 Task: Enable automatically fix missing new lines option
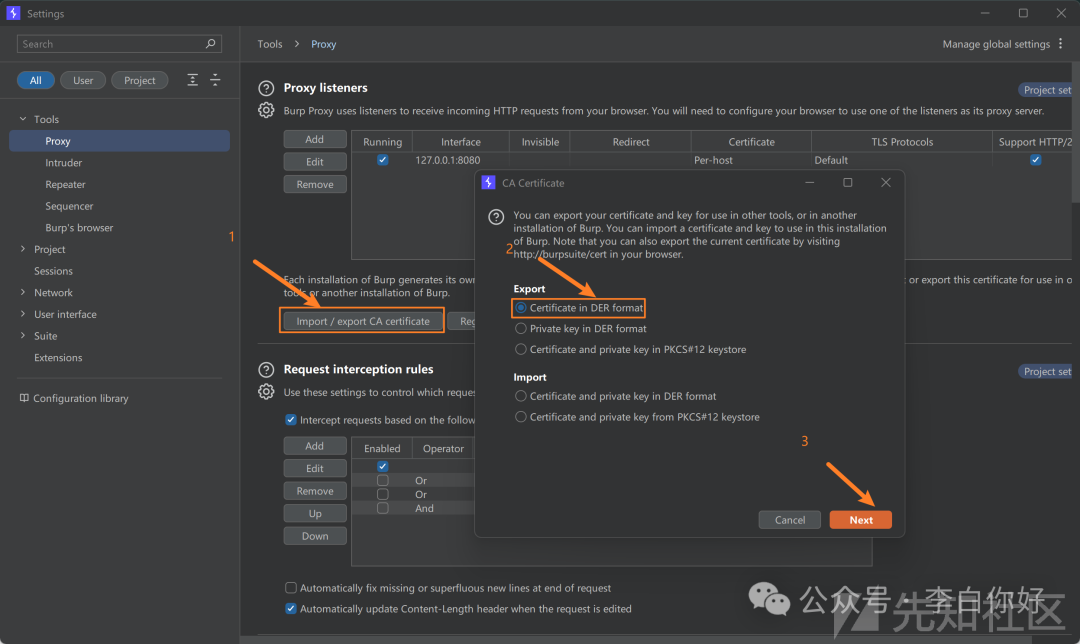(291, 588)
